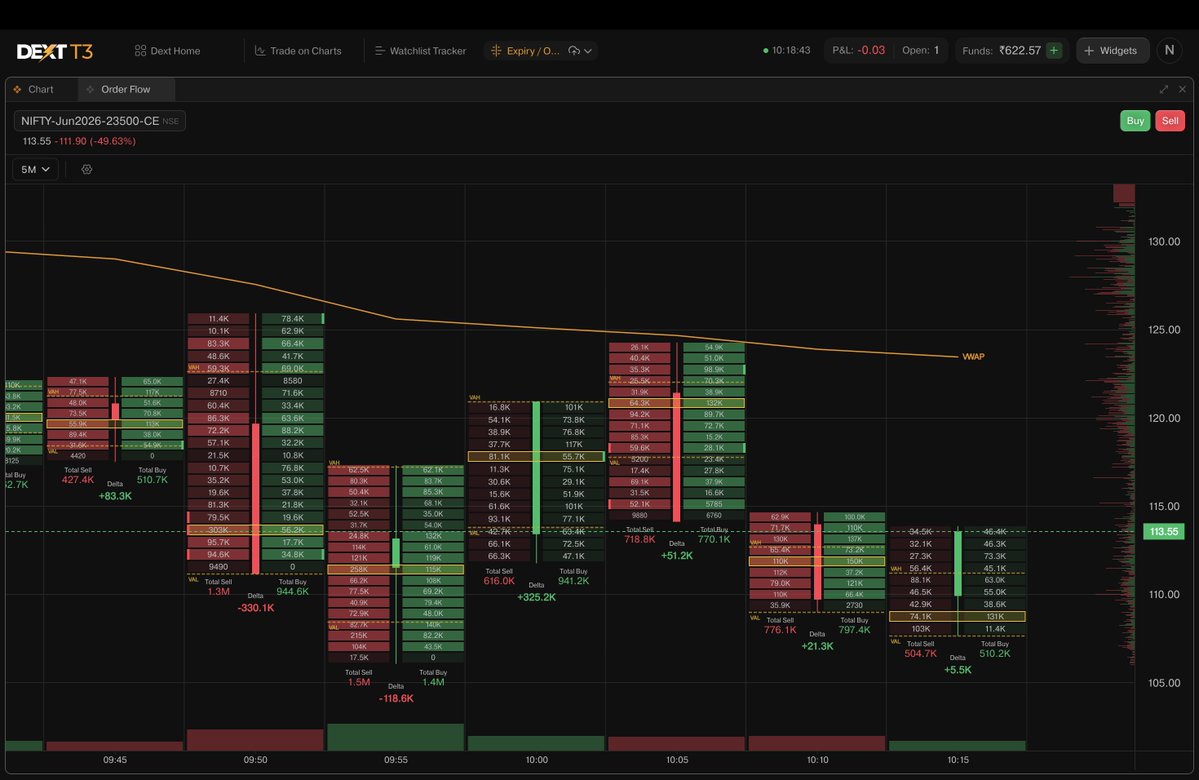Click the red Sell button

[1170, 121]
